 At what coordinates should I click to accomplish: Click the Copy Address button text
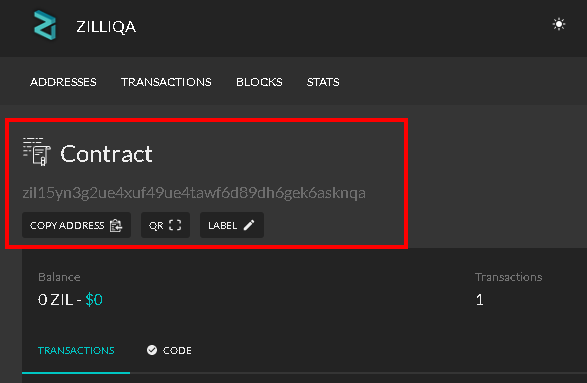click(x=67, y=225)
